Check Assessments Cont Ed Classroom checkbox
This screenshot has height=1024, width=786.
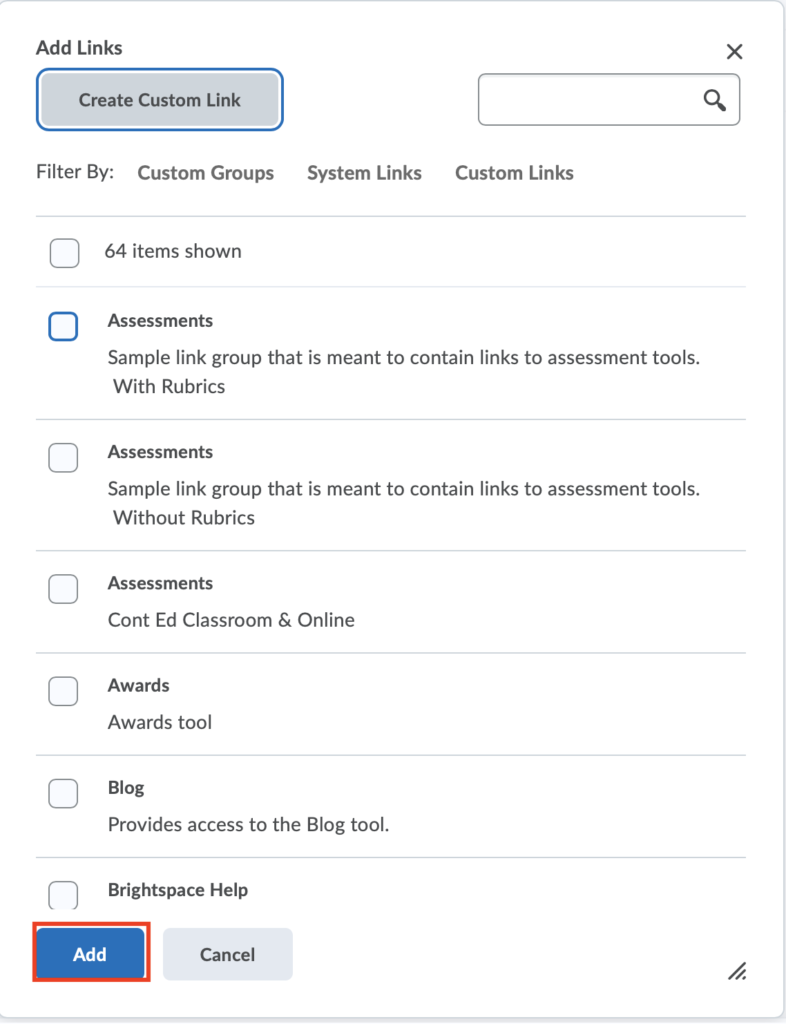pyautogui.click(x=63, y=588)
